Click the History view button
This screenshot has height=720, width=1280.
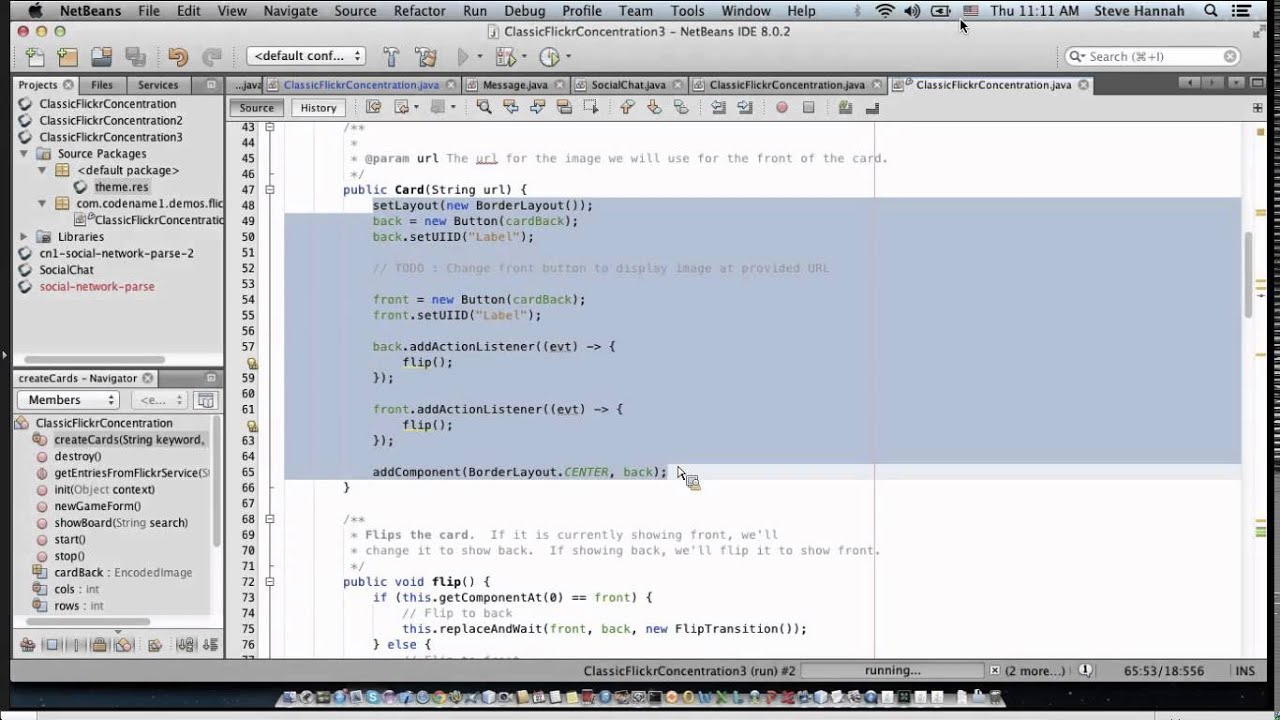(318, 108)
